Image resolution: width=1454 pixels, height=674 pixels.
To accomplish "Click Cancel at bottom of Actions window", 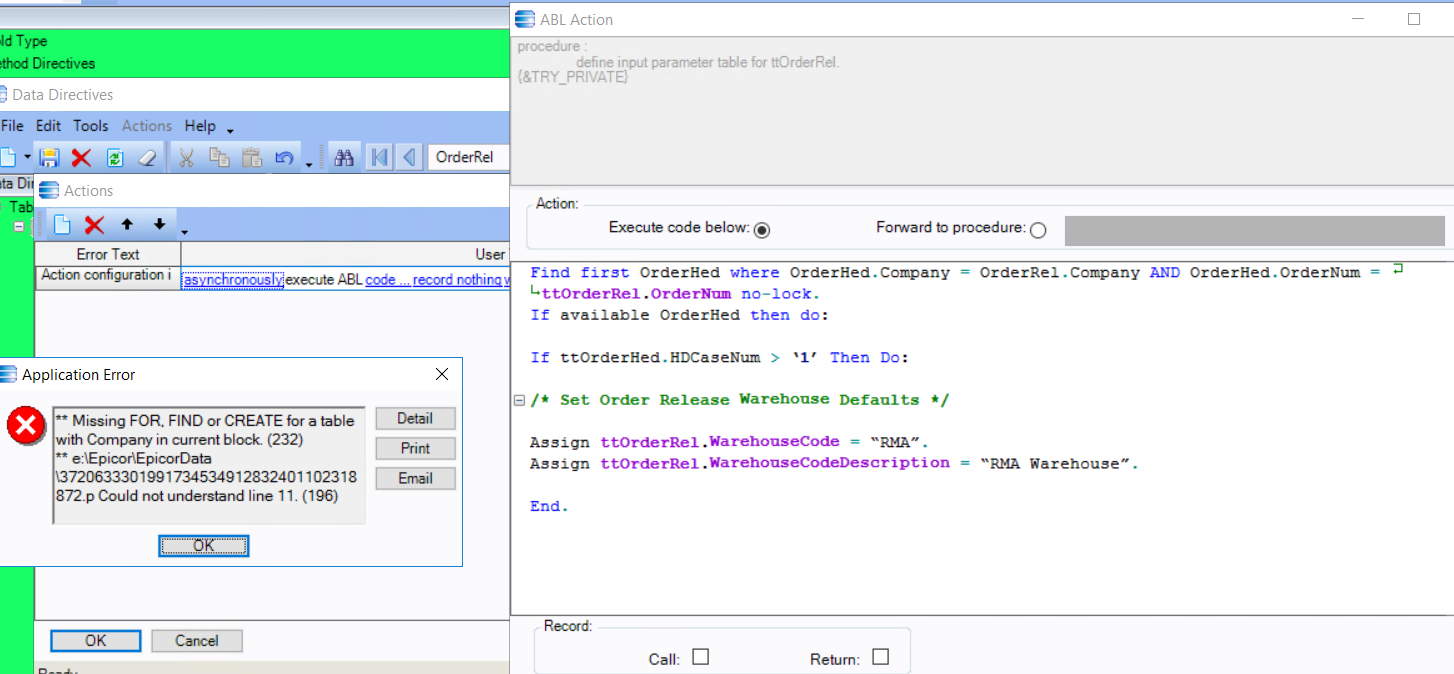I will click(x=197, y=641).
